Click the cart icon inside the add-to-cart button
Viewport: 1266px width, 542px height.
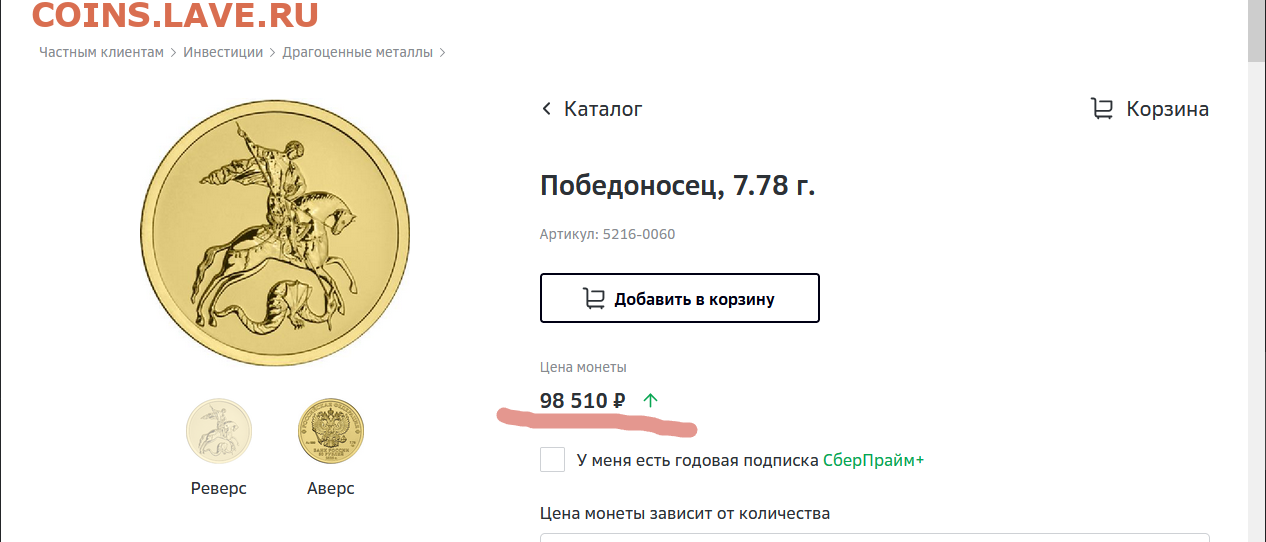(593, 299)
